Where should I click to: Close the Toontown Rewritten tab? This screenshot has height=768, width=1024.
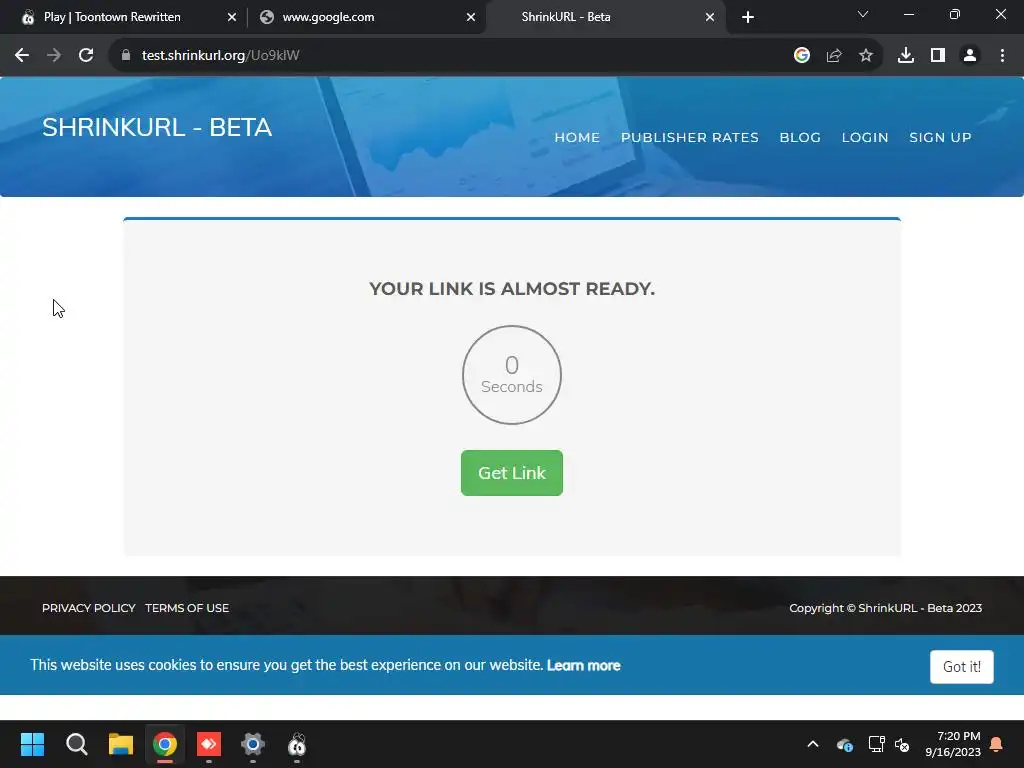[232, 17]
